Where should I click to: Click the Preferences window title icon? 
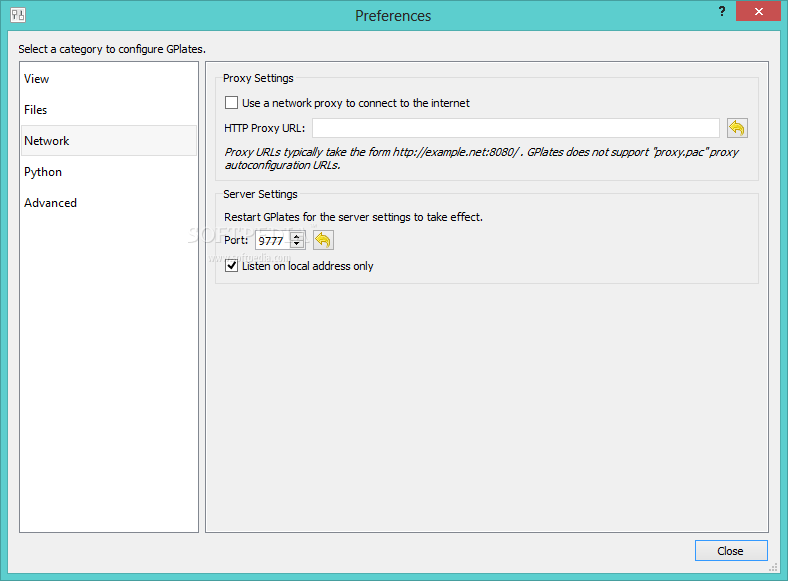pyautogui.click(x=18, y=15)
